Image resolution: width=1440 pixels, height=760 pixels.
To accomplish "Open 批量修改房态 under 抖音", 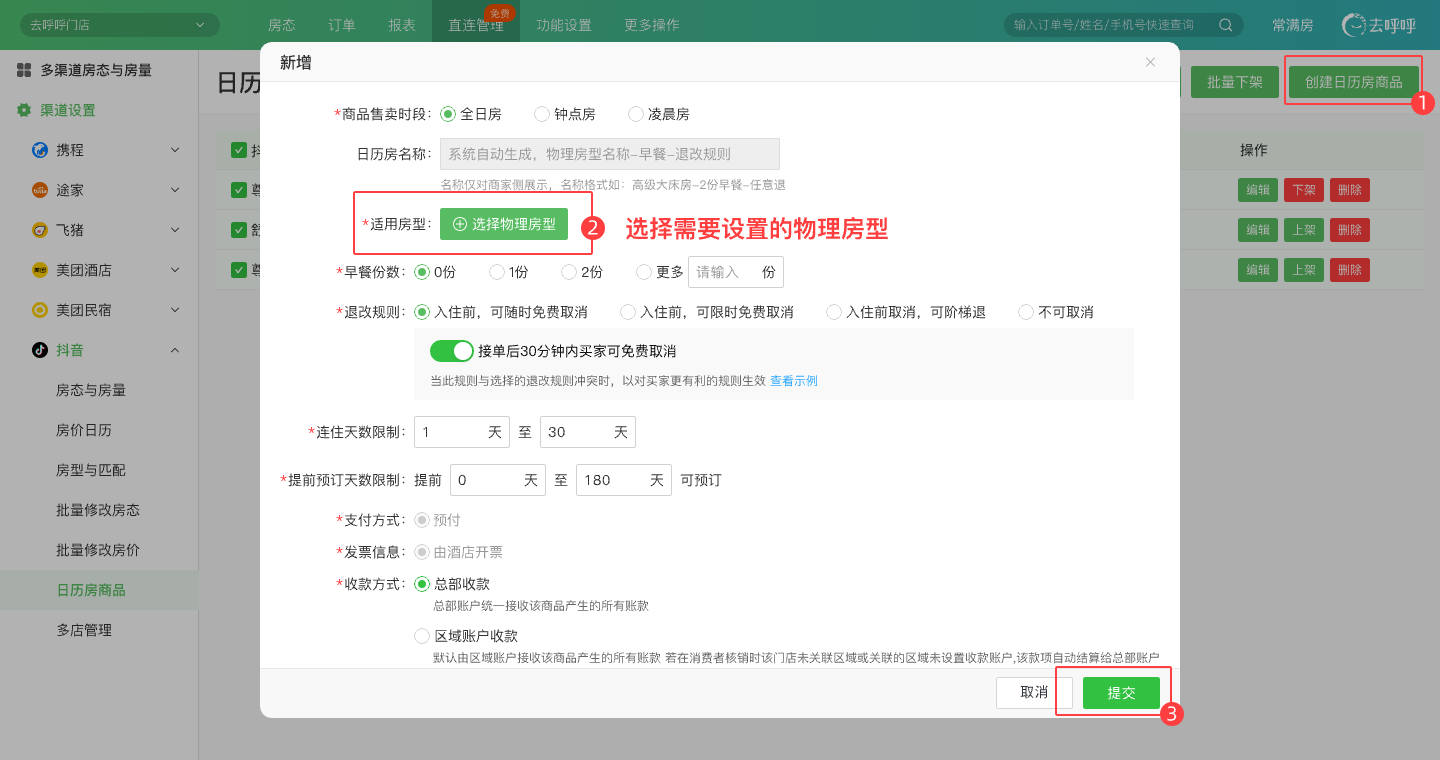I will tap(98, 510).
